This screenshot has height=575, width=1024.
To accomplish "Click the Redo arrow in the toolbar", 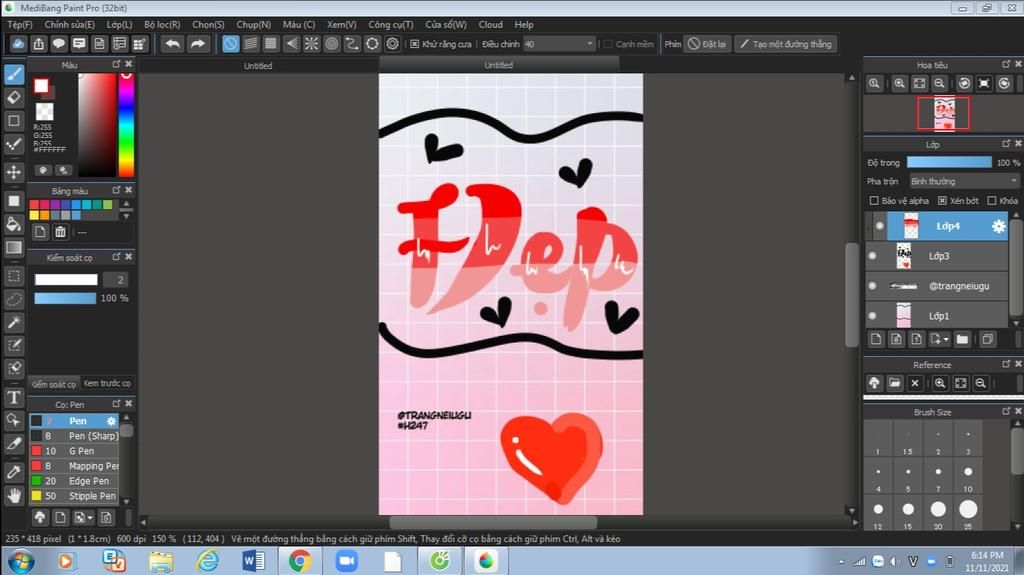I will [197, 44].
